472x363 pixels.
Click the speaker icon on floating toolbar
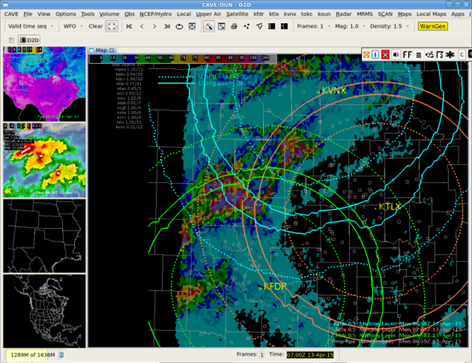(396, 54)
